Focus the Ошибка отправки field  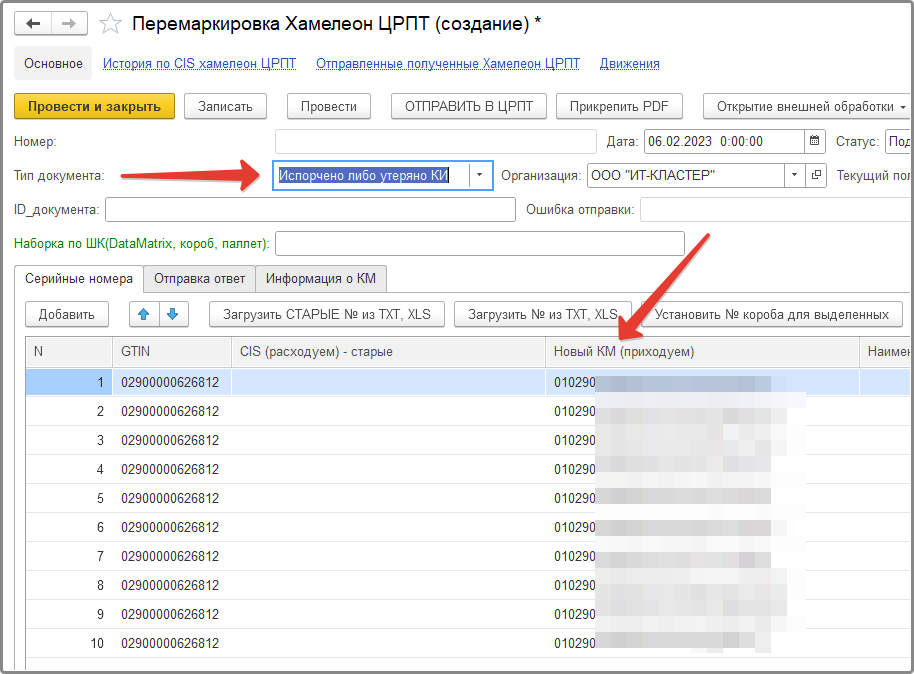pos(775,209)
